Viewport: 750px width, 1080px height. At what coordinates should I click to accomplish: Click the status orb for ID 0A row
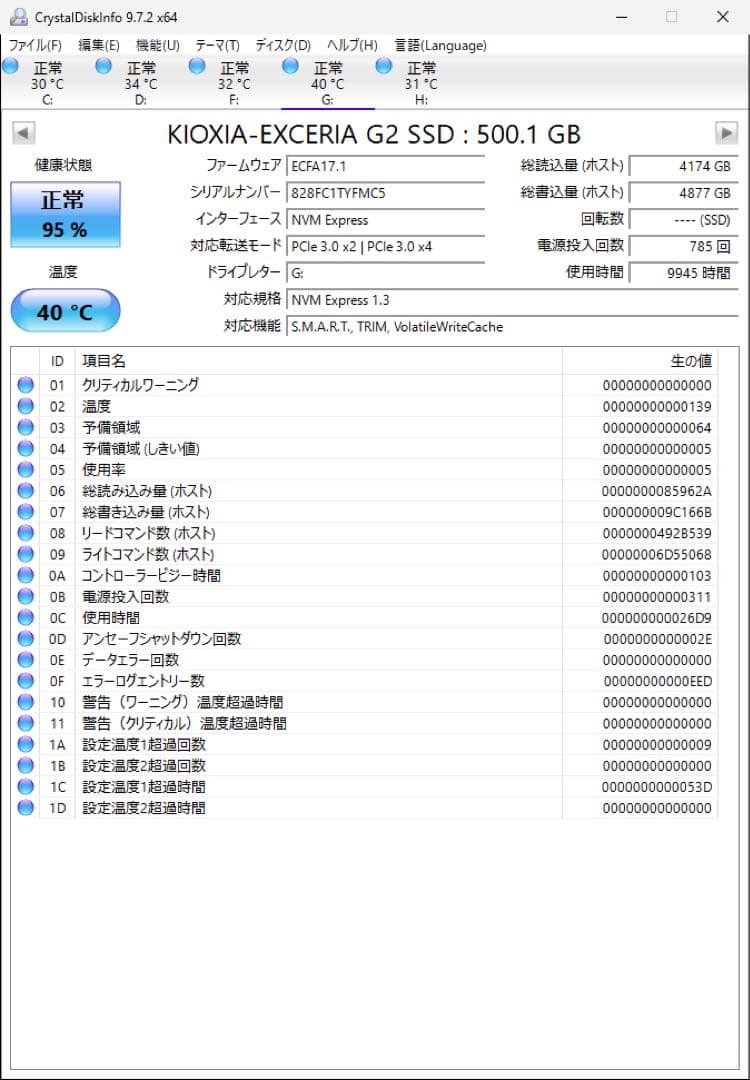25,575
